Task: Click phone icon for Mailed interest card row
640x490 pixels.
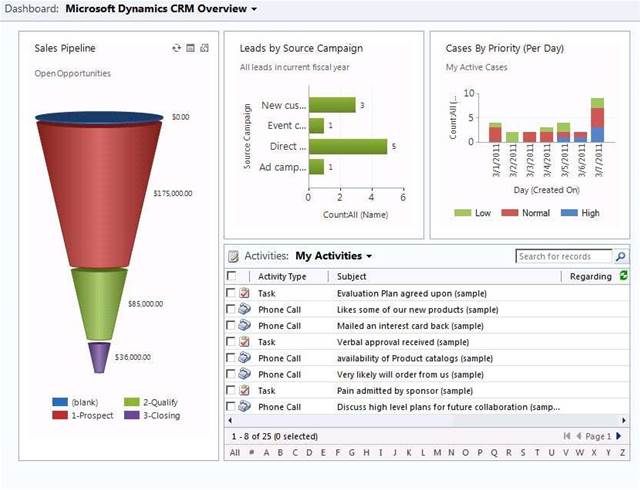Action: tap(244, 325)
